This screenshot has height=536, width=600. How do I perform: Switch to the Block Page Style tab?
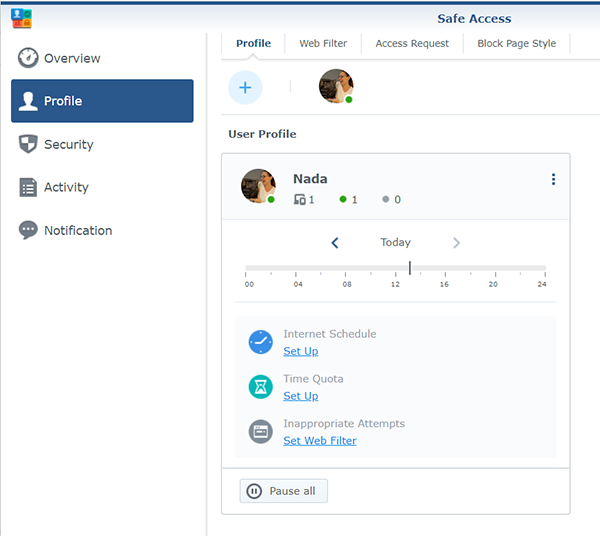pyautogui.click(x=516, y=44)
